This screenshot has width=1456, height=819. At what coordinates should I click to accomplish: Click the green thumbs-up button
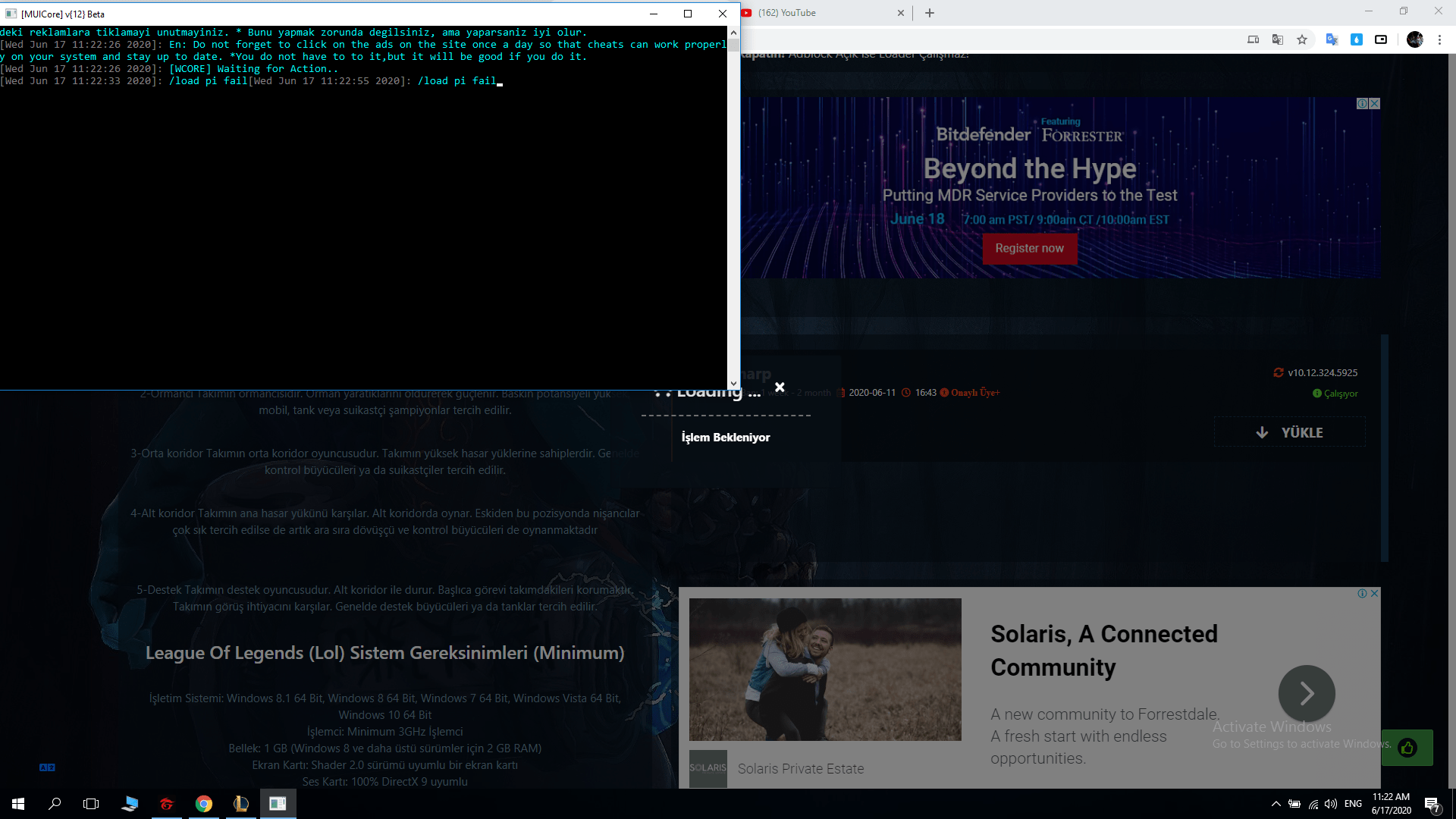[x=1407, y=748]
